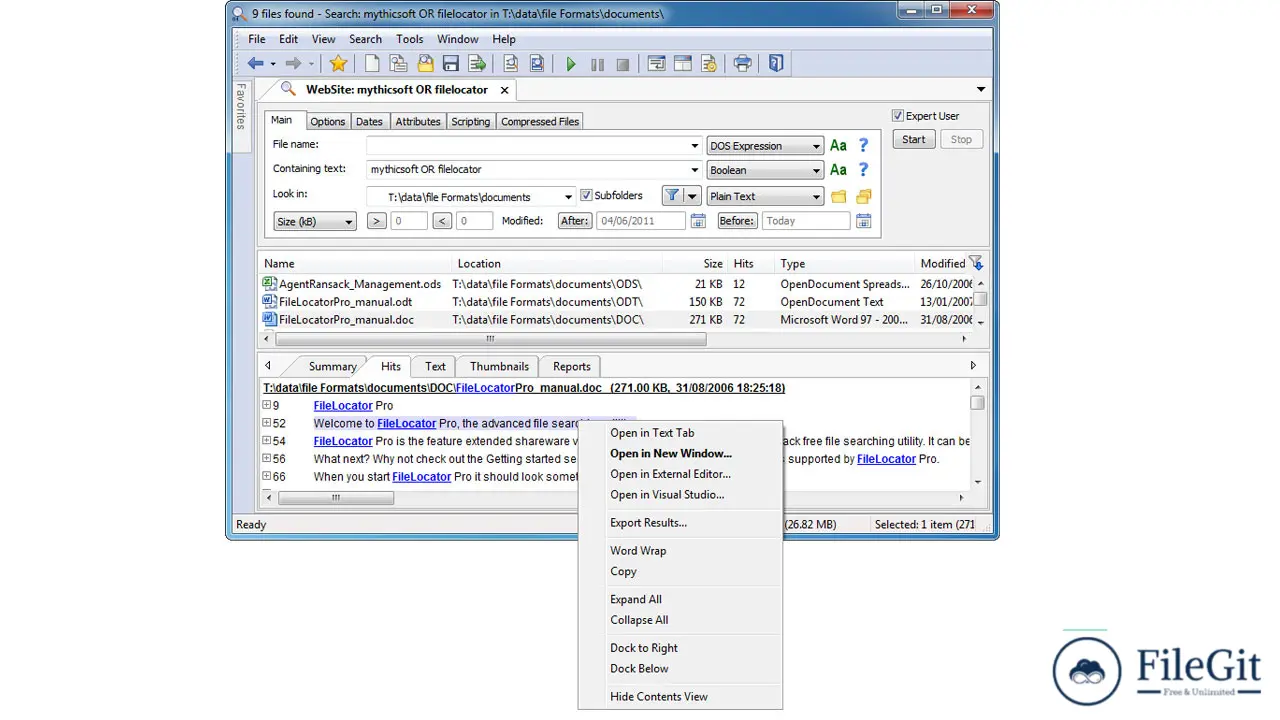Choose Word Wrap in context menu

click(680, 550)
